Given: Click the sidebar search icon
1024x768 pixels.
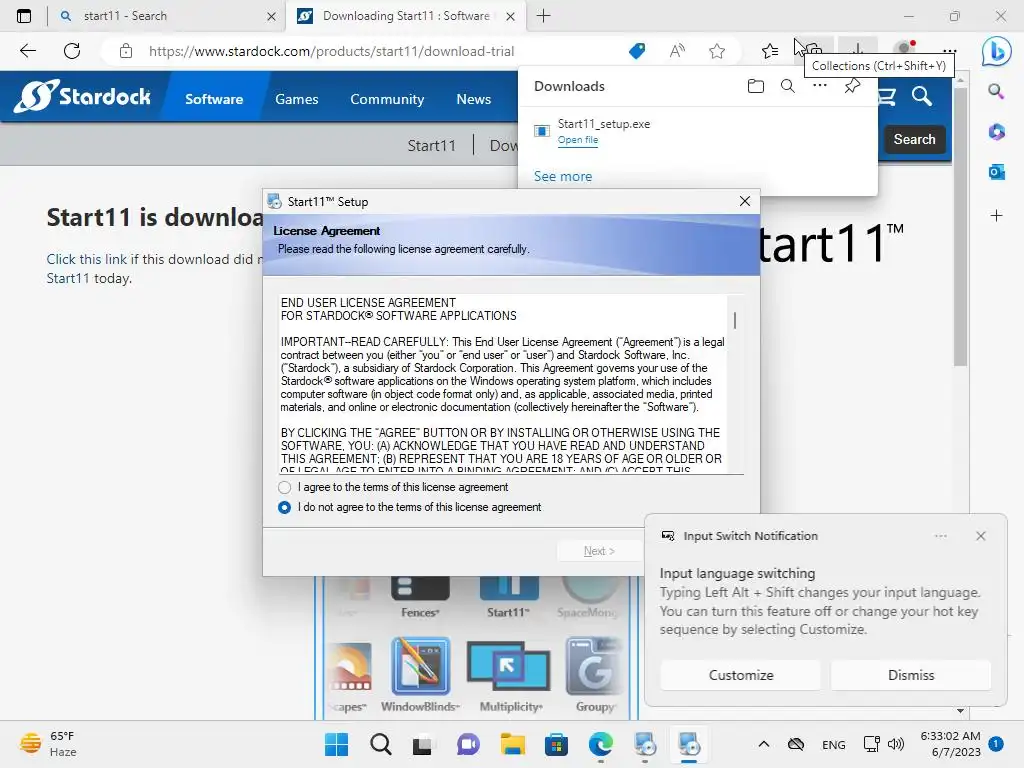Looking at the screenshot, I should coord(996,91).
